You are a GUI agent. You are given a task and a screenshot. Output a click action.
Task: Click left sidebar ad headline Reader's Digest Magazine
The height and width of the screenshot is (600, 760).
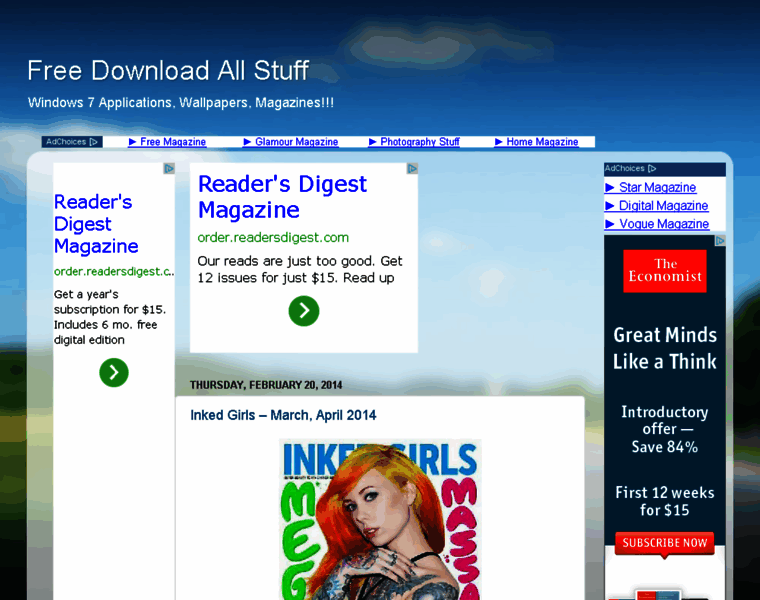96,224
